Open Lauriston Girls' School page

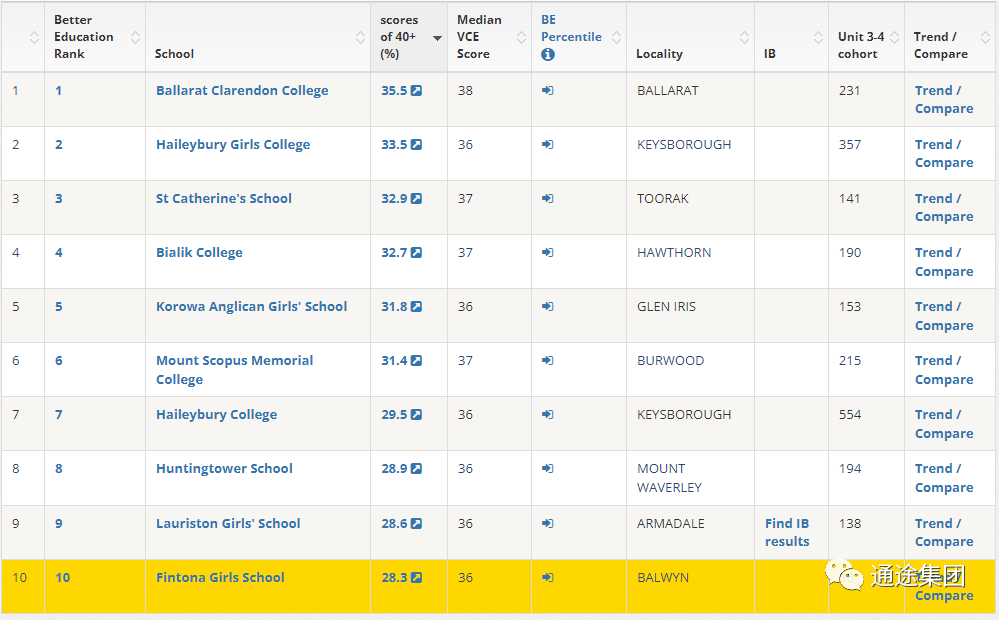[228, 524]
